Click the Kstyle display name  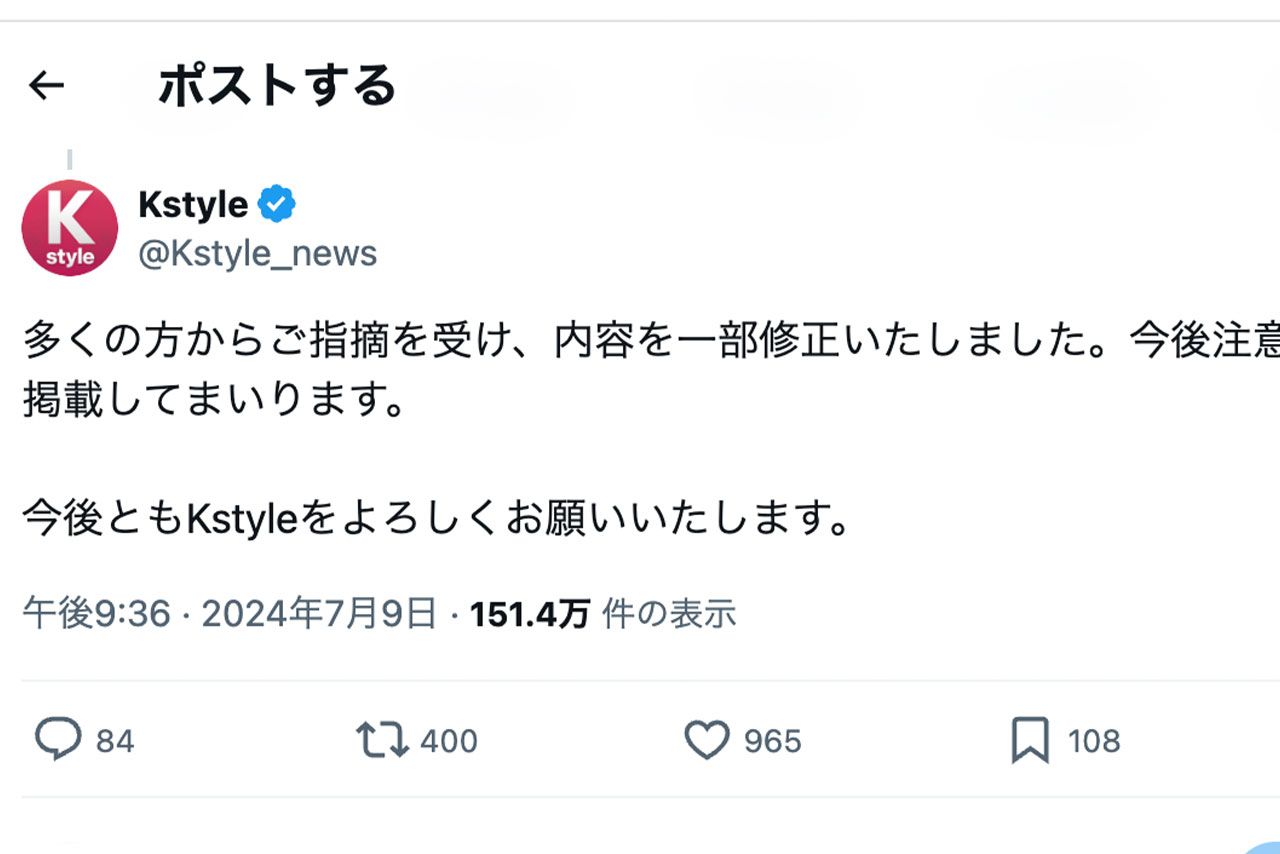193,203
